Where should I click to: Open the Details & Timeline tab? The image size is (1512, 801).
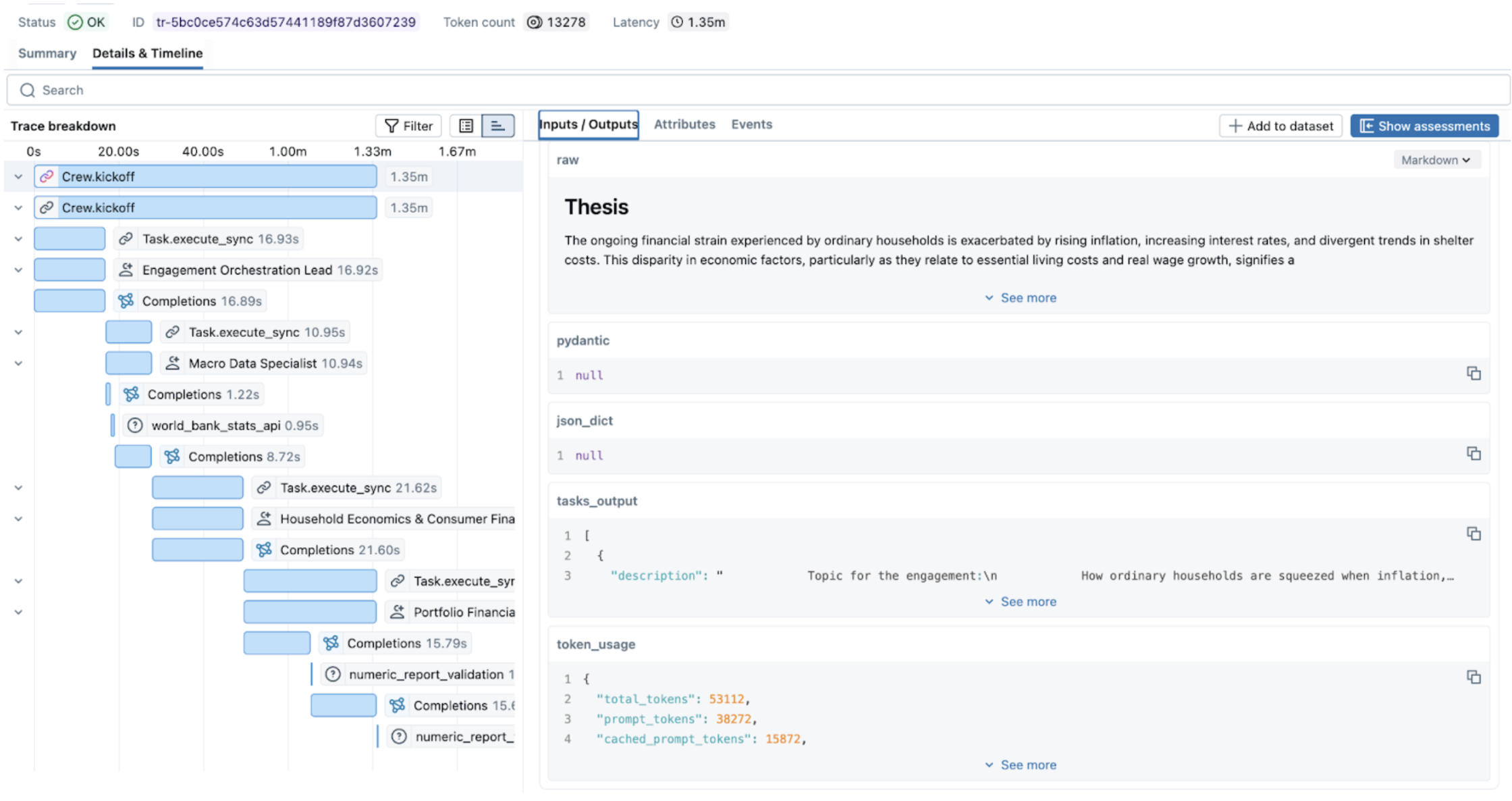[x=147, y=53]
